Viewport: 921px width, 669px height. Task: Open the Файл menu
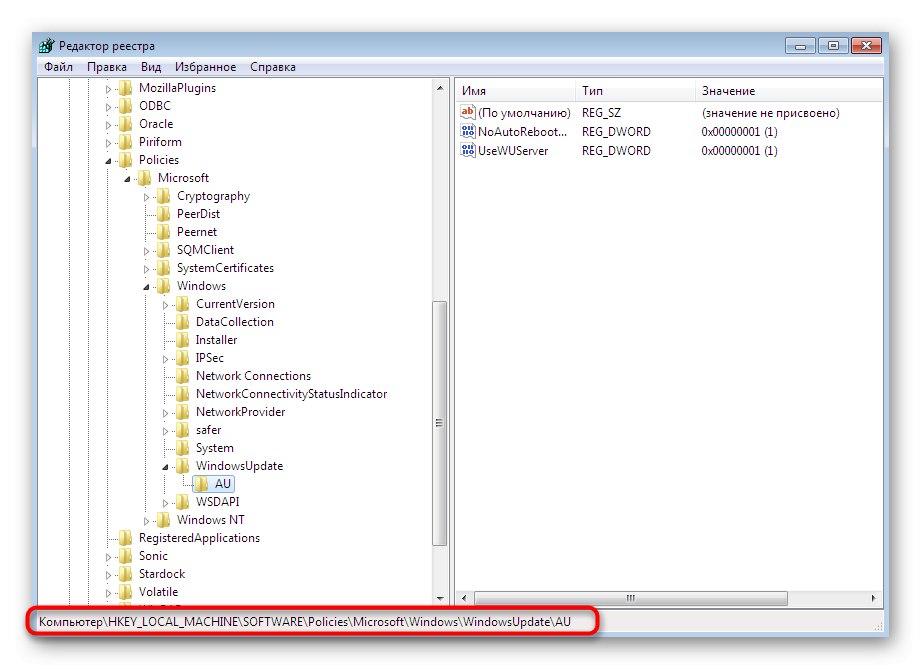[x=58, y=67]
